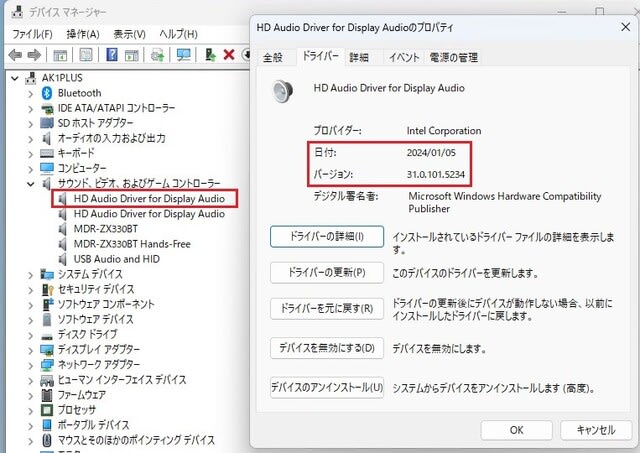Expand ソフトウェア デバイス chevron
The image size is (640, 453).
tap(30, 320)
